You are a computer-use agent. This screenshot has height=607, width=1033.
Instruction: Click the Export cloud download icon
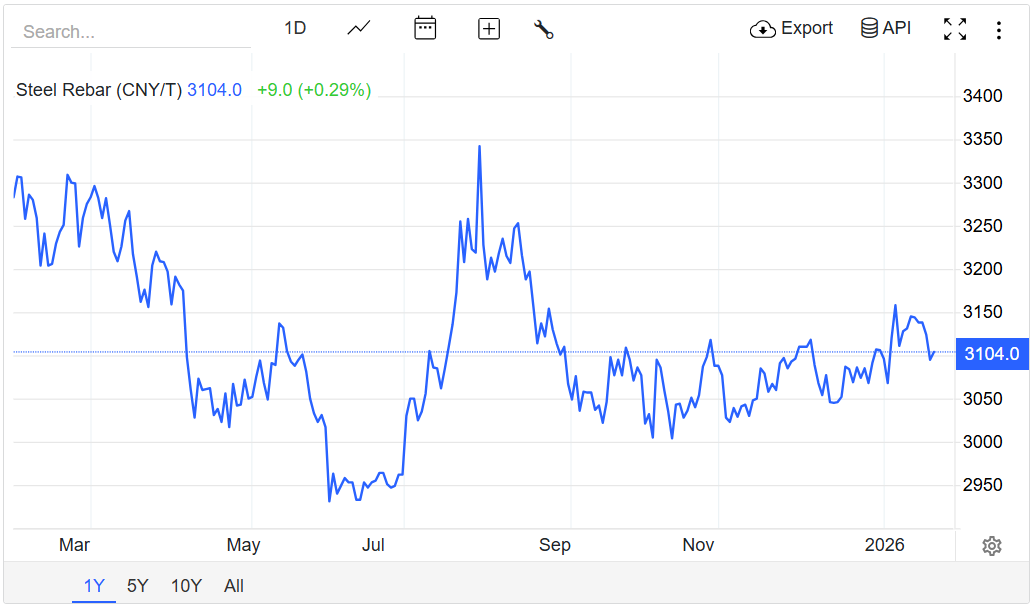pos(763,29)
